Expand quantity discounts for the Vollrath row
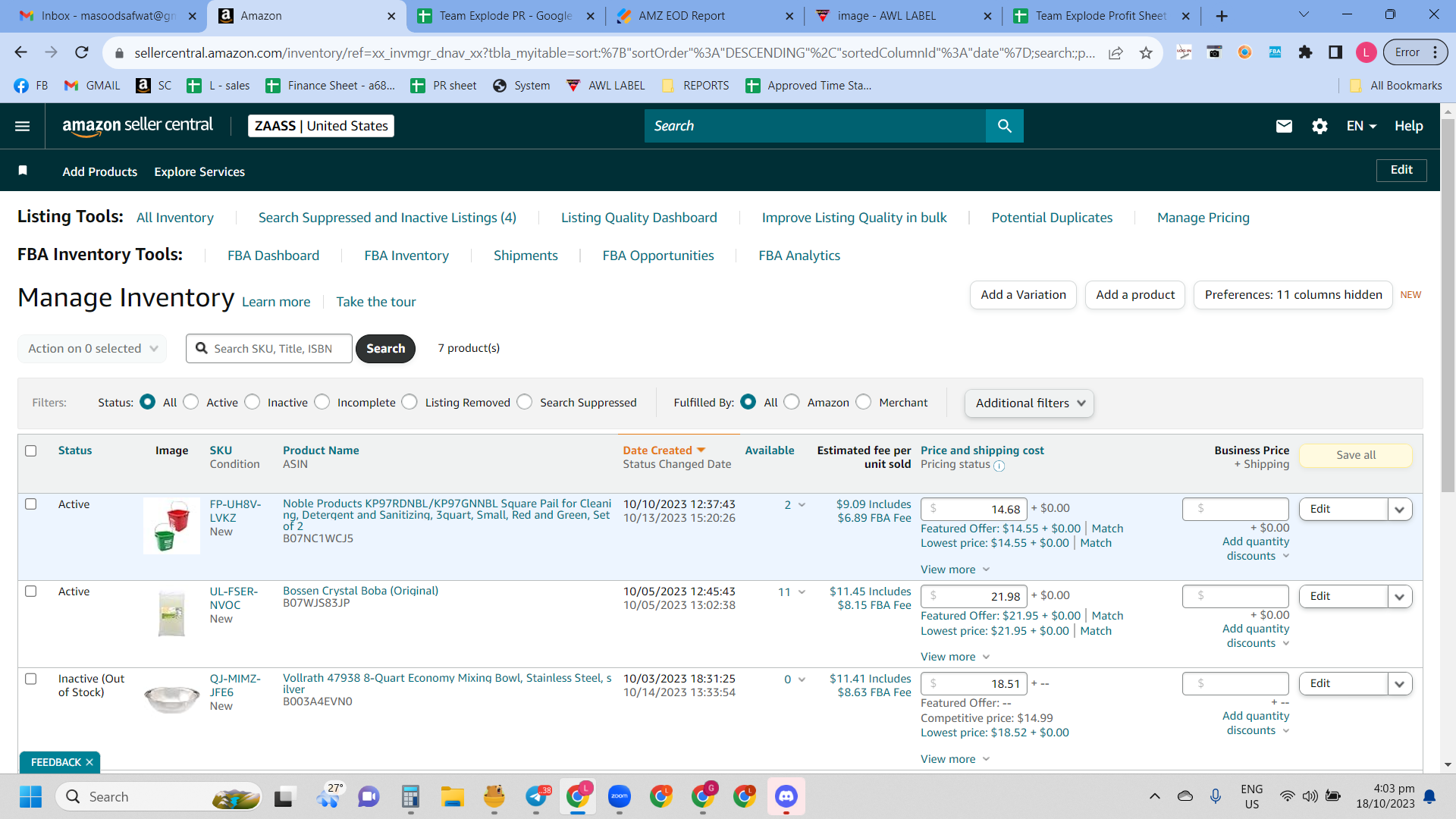This screenshot has width=1456, height=819. (x=1256, y=723)
